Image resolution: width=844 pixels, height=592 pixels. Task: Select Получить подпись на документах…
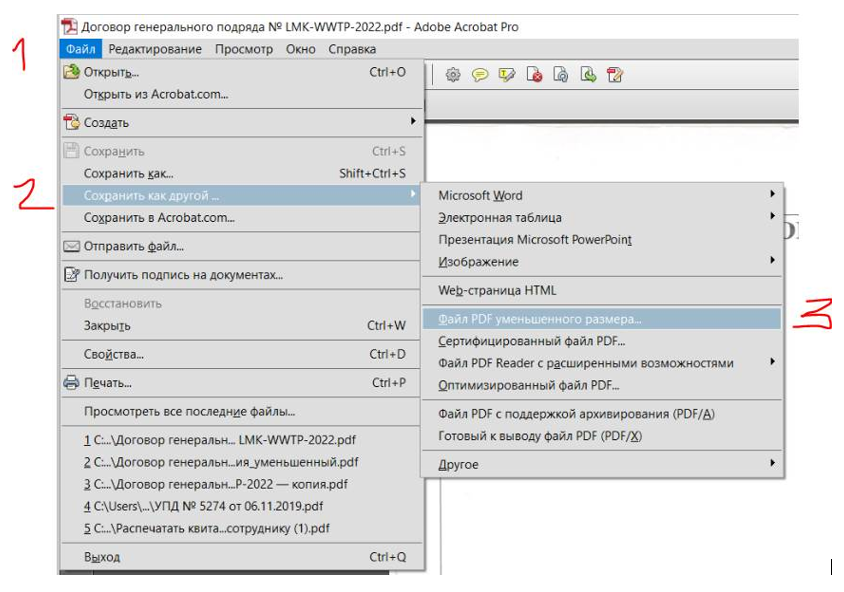coord(241,275)
